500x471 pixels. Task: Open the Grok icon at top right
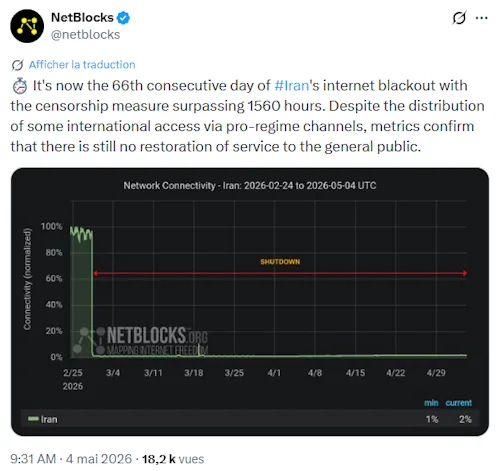click(x=459, y=18)
